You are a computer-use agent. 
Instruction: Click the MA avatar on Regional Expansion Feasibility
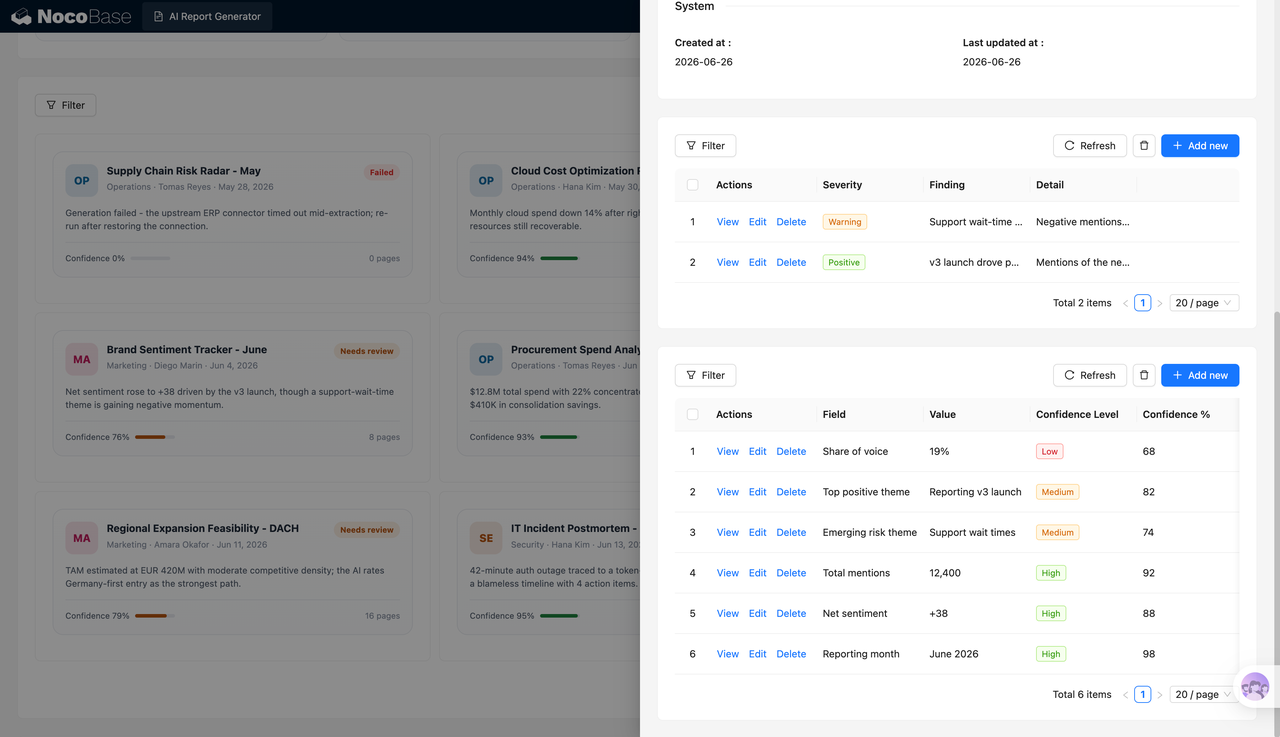(82, 538)
